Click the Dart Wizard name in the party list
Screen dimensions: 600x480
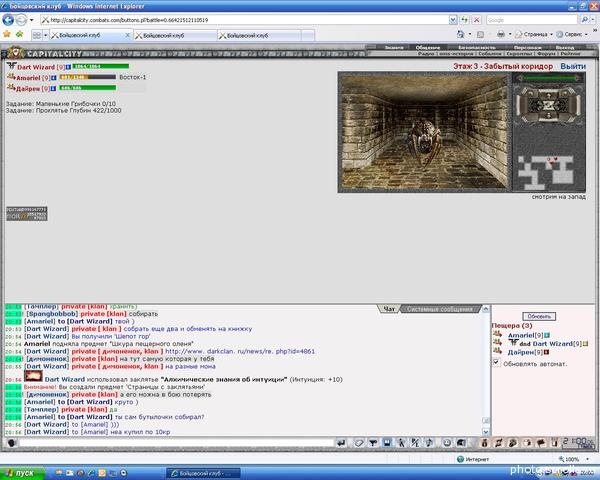(x=36, y=67)
